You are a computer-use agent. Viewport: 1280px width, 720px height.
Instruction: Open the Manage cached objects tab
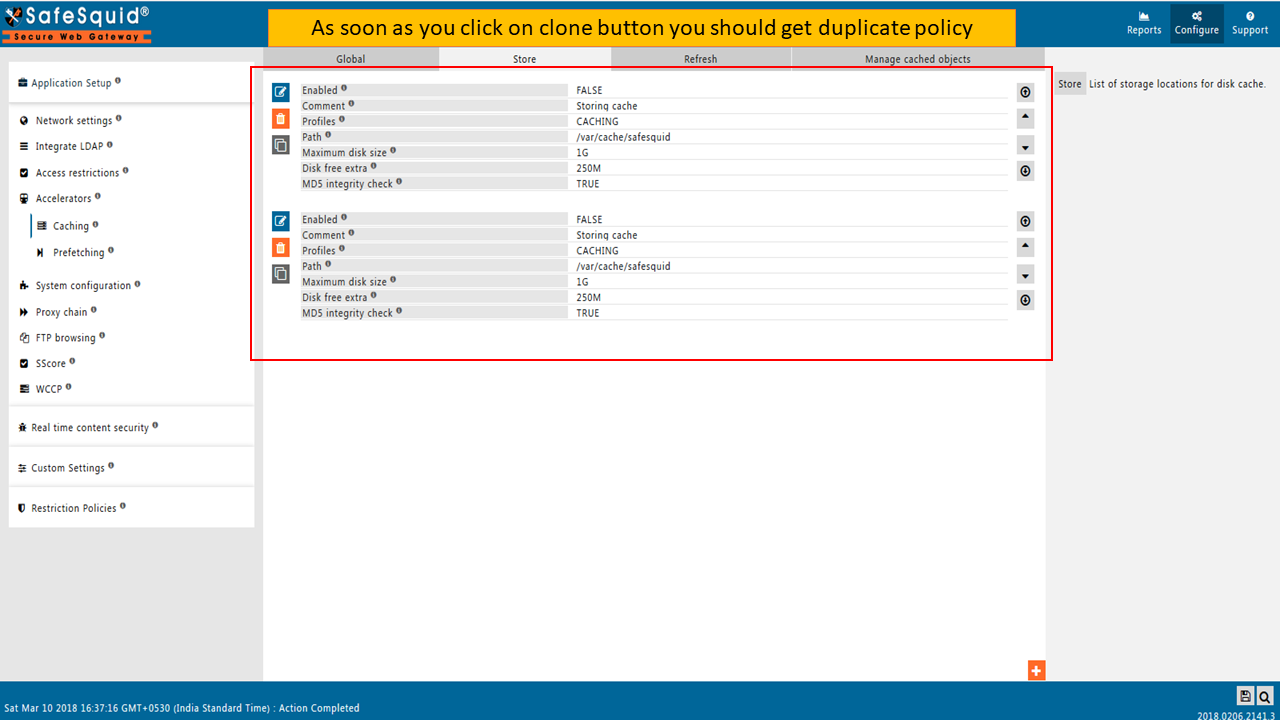[x=918, y=59]
